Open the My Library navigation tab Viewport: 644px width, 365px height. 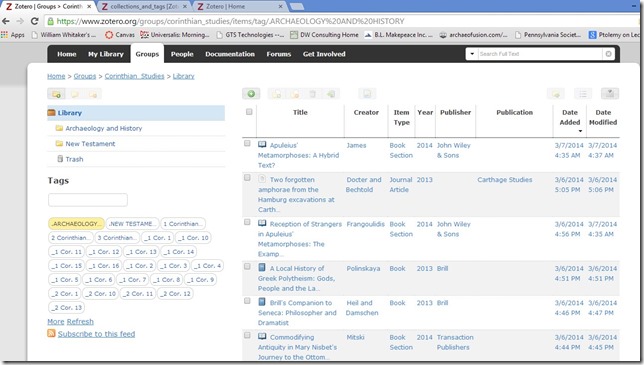pos(106,54)
